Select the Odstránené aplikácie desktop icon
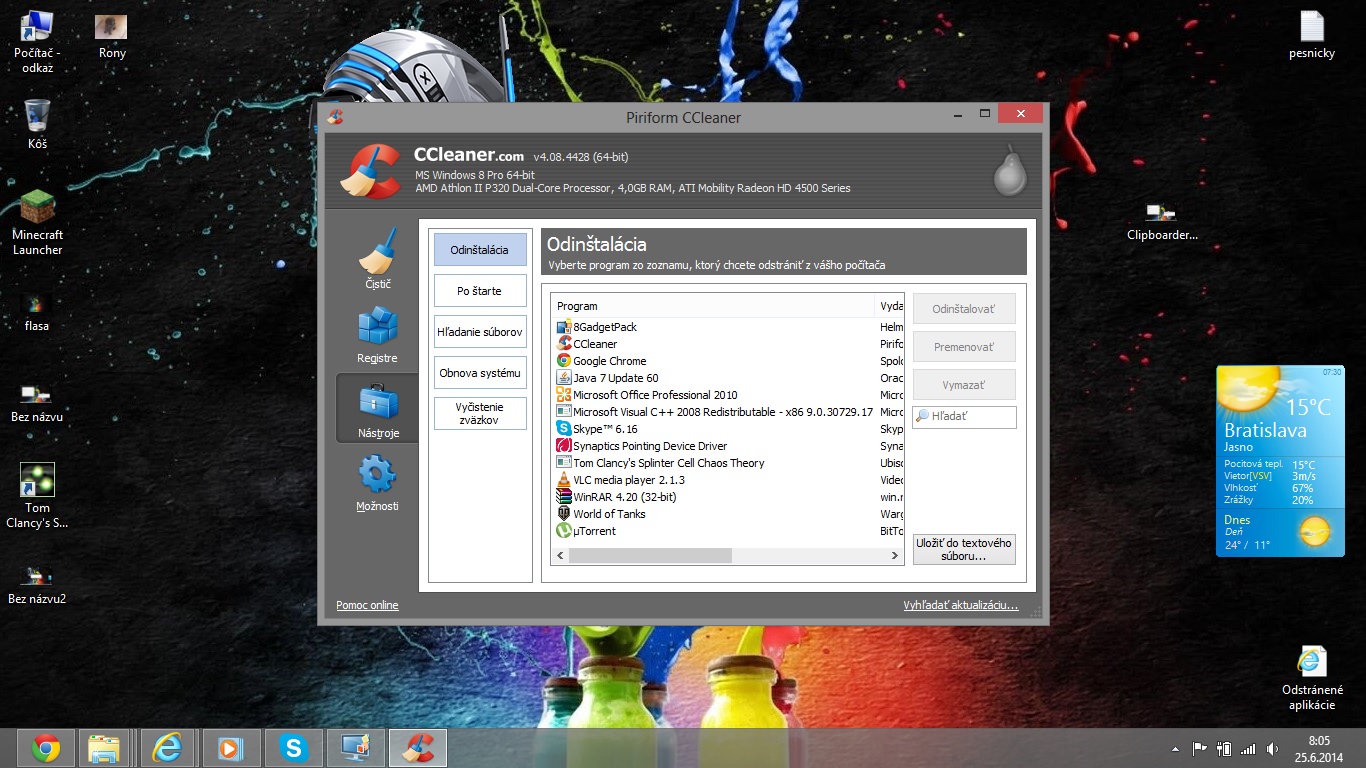The image size is (1366, 768). [1312, 678]
